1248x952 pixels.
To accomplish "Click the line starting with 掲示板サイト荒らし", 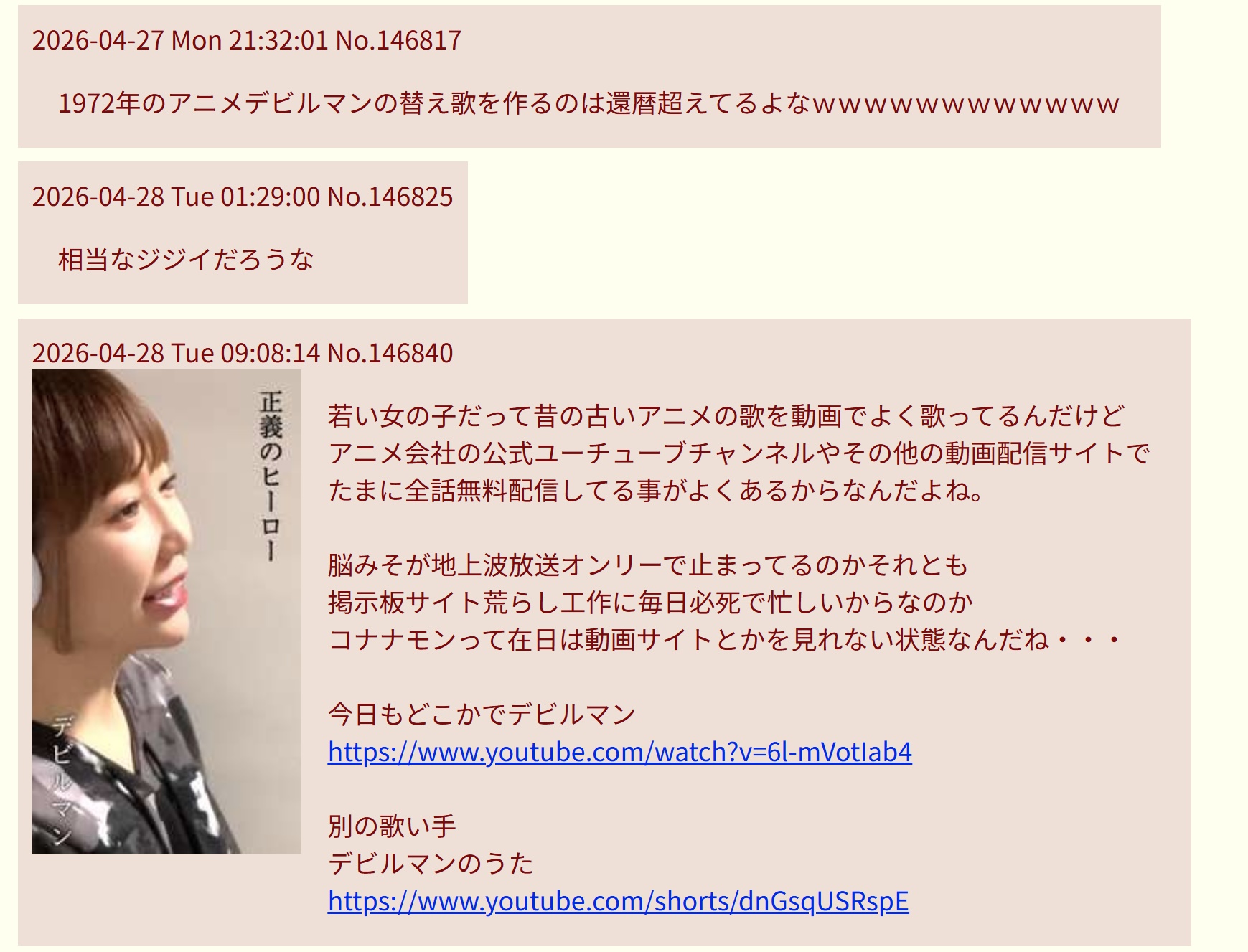I will click(651, 603).
